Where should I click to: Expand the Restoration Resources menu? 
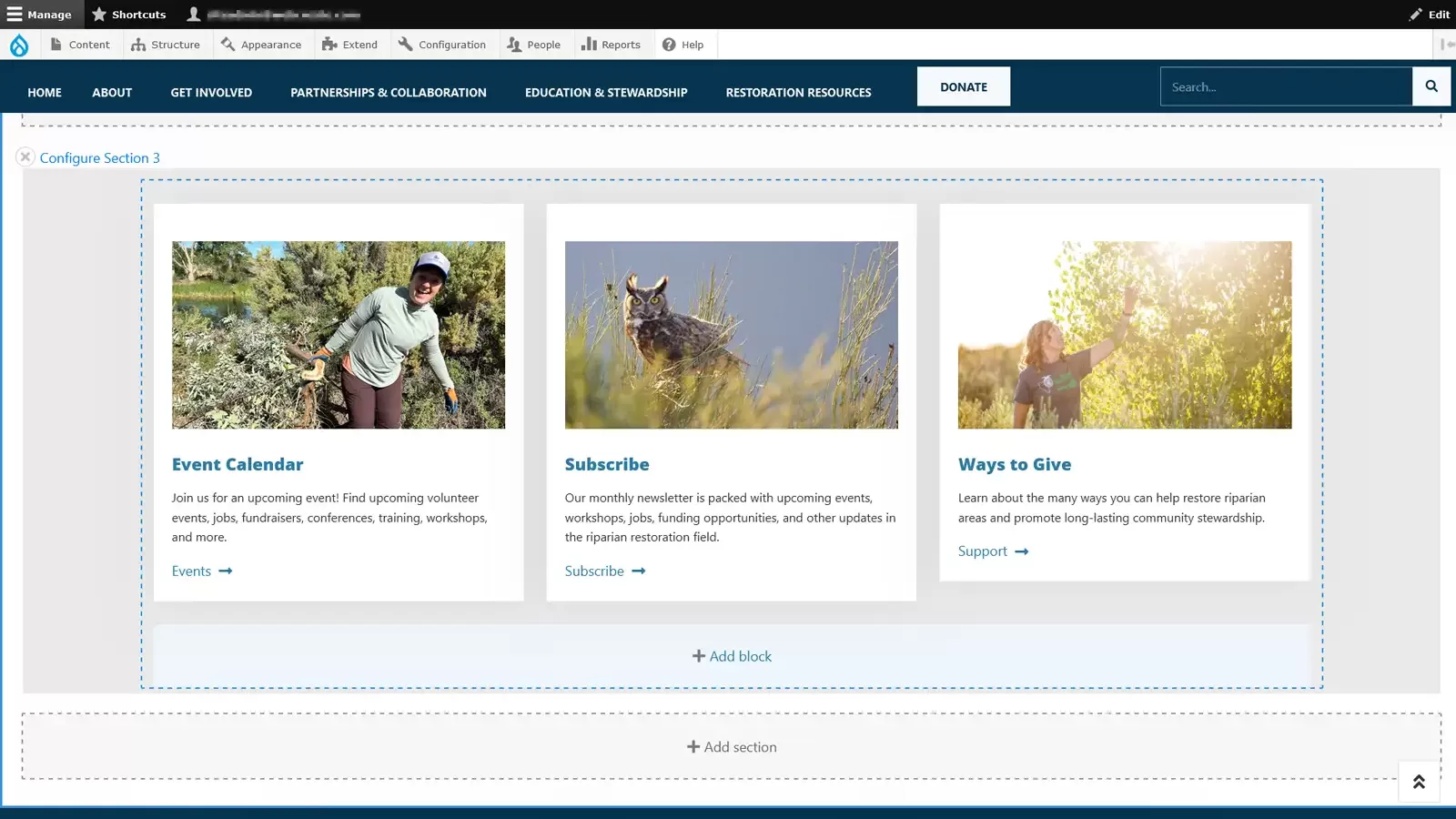(798, 93)
